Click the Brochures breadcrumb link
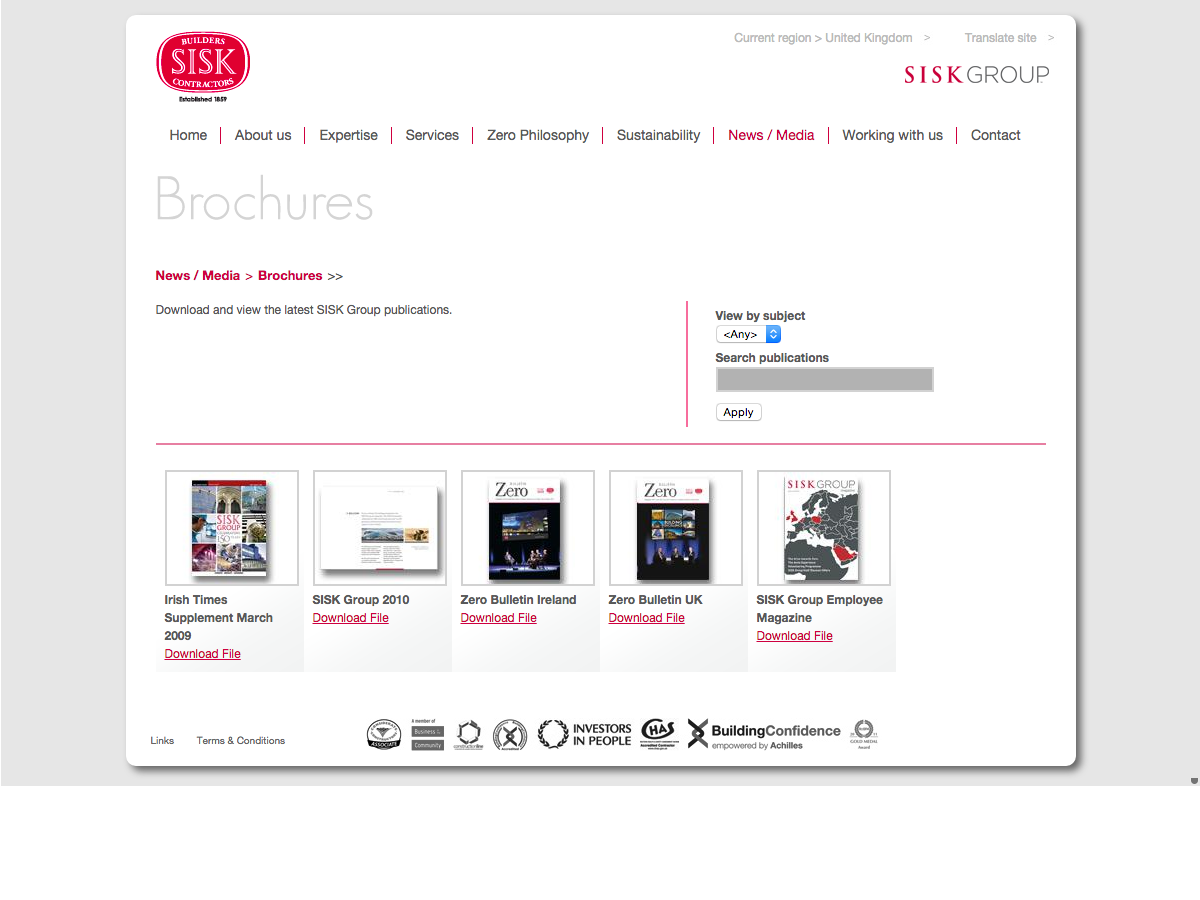The height and width of the screenshot is (900, 1200). (290, 276)
